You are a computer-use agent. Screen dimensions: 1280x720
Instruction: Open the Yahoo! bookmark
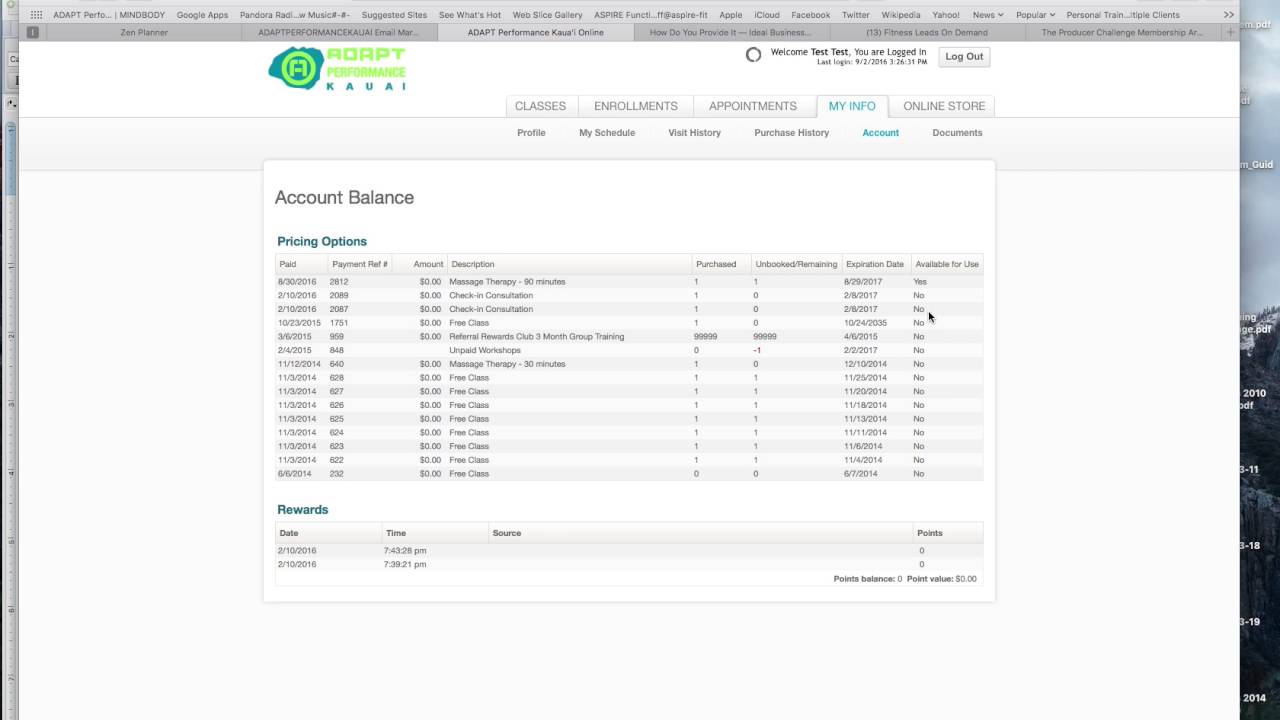946,15
